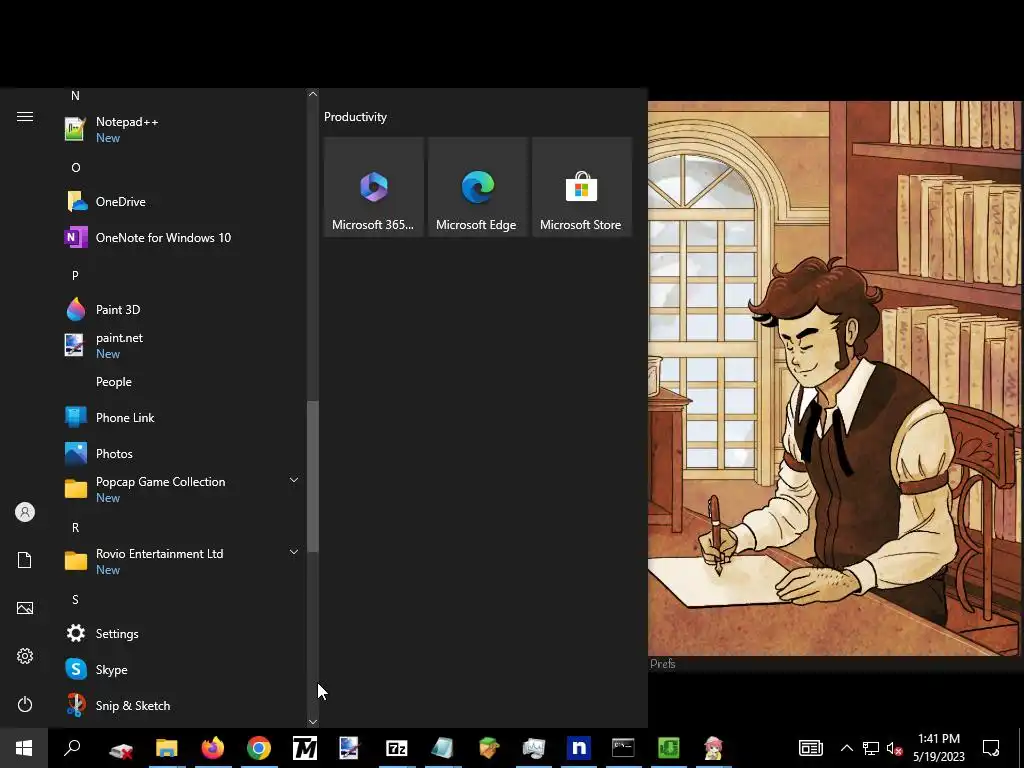Screen dimensions: 1024x768
Task: Show hidden system tray icons
Action: click(x=846, y=748)
